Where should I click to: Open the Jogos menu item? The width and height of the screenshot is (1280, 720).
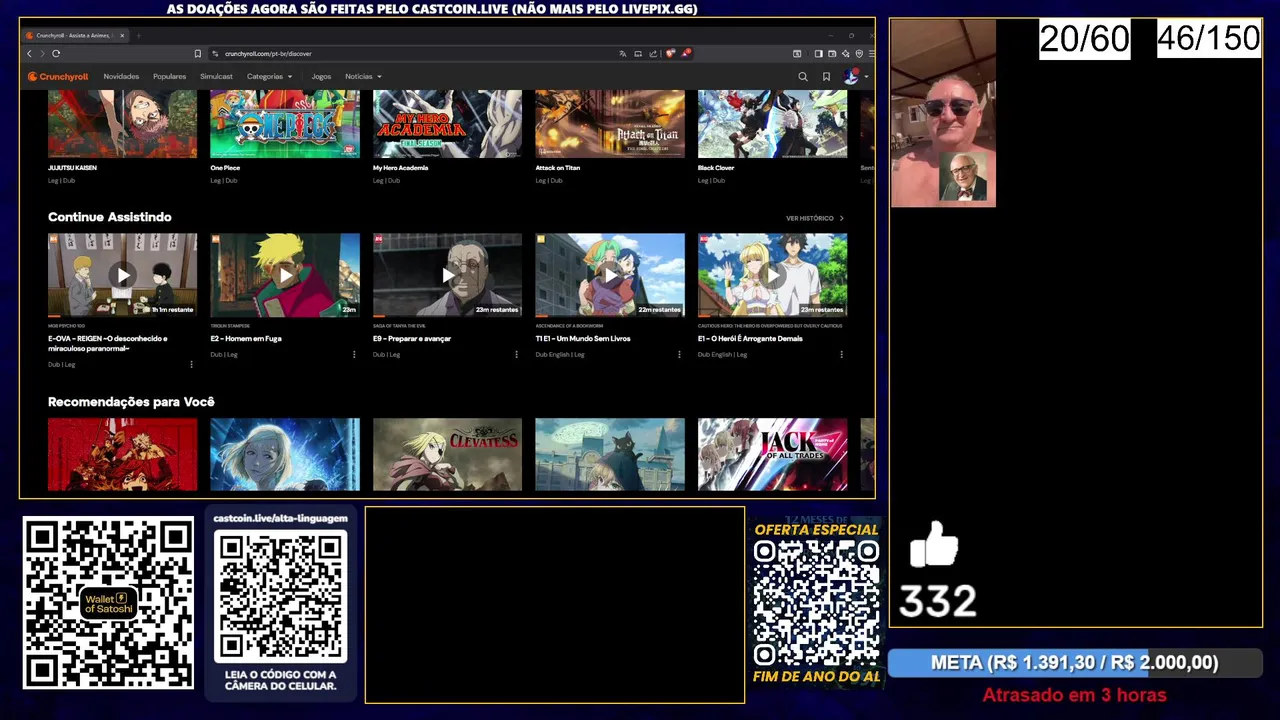[x=321, y=76]
